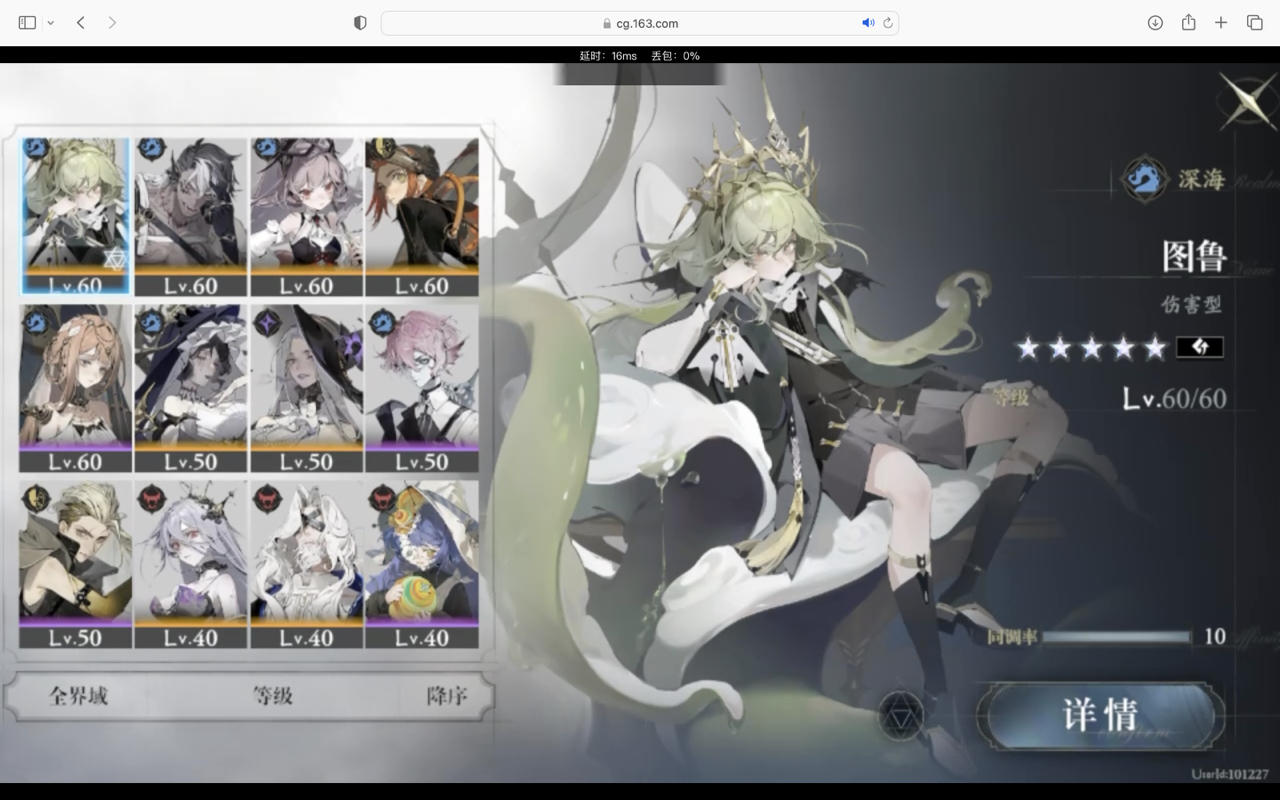
Task: Select the orange-haired goggles Lv.60 card
Action: coord(421,216)
